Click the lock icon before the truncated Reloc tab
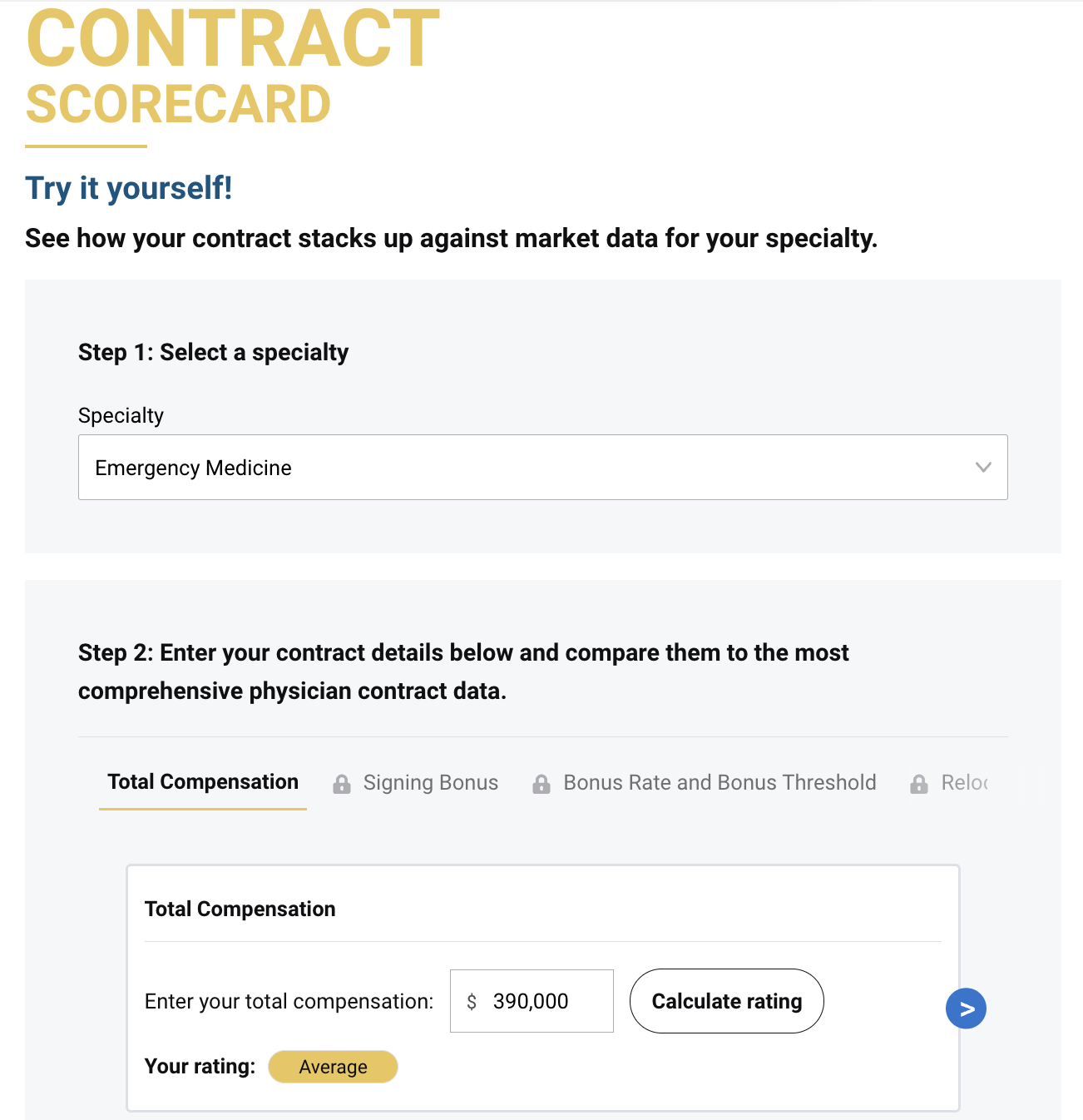The height and width of the screenshot is (1120, 1083). (919, 784)
